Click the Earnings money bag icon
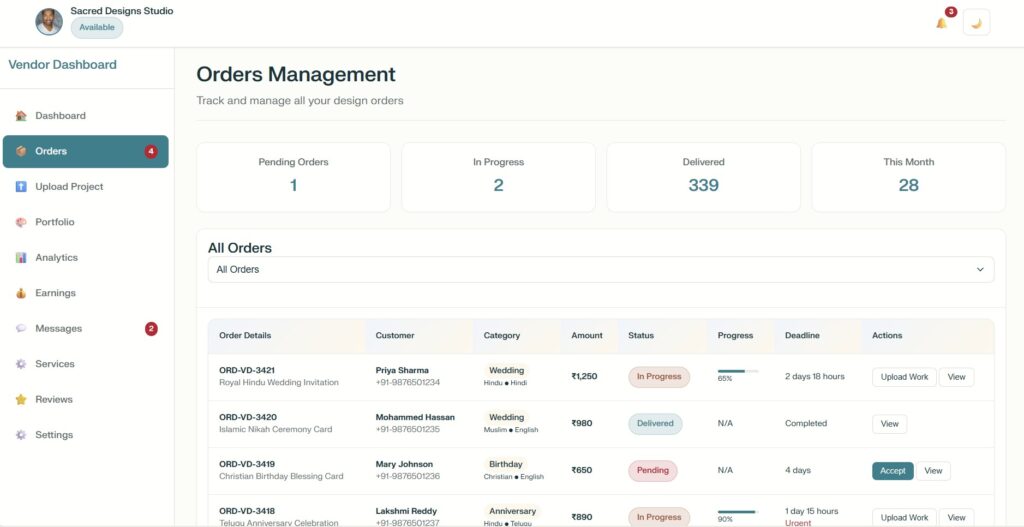 point(21,293)
